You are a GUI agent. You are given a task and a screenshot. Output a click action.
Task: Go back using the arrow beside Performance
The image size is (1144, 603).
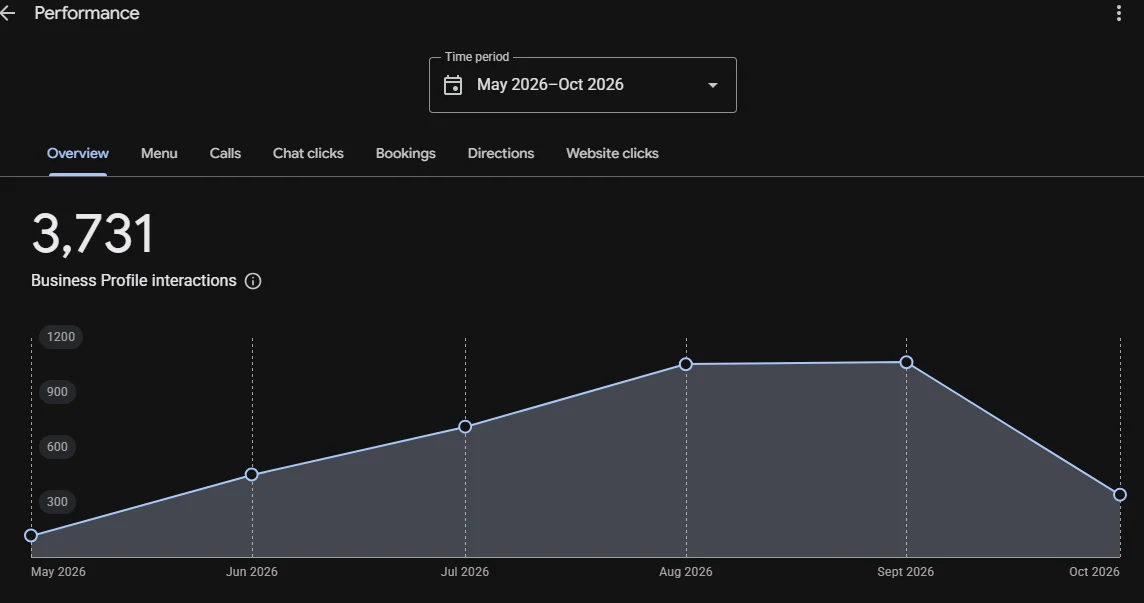[7, 13]
